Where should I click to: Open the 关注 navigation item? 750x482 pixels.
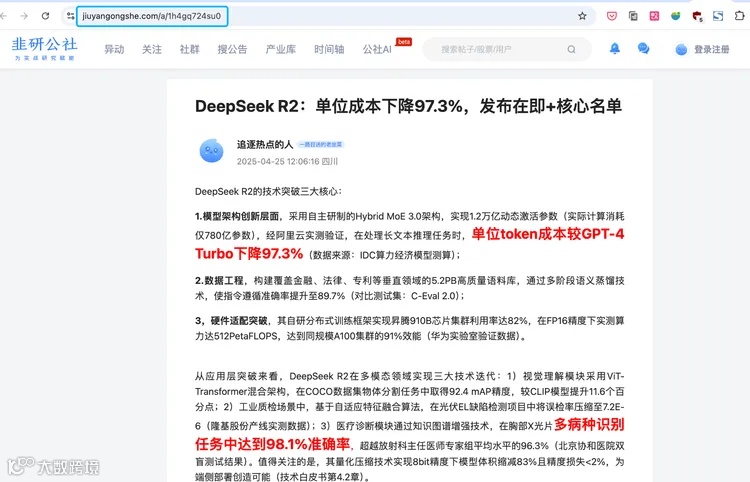click(152, 49)
